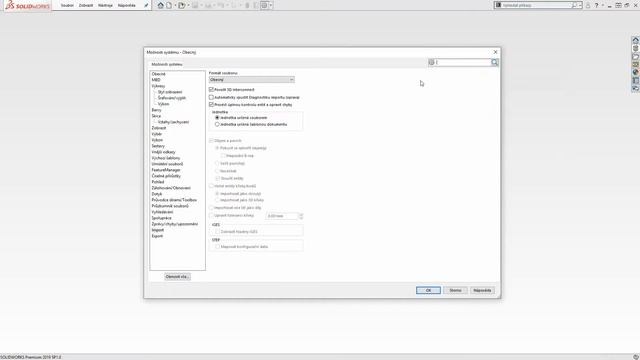Click the user login icon in title bar

click(588, 5)
